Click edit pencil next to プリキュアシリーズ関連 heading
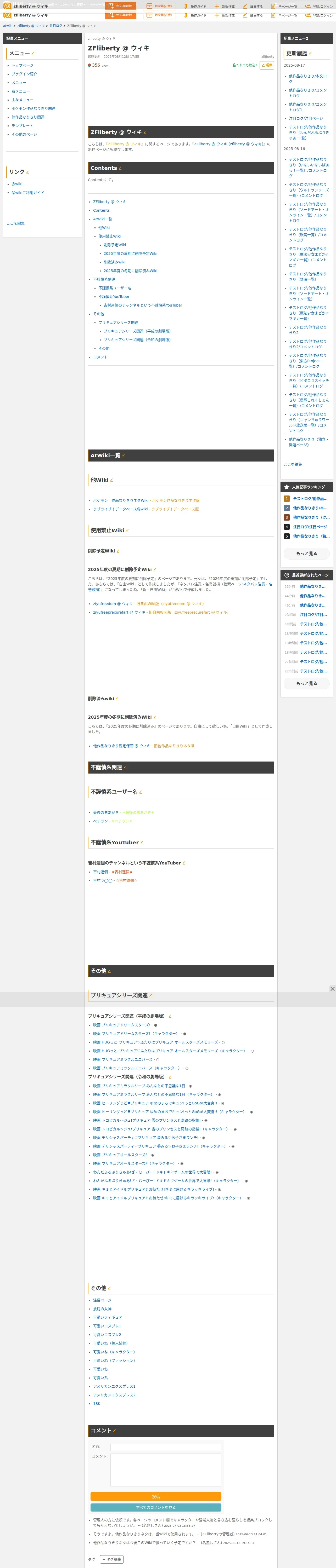Screen dimensions: 336x1568 [x=151, y=996]
